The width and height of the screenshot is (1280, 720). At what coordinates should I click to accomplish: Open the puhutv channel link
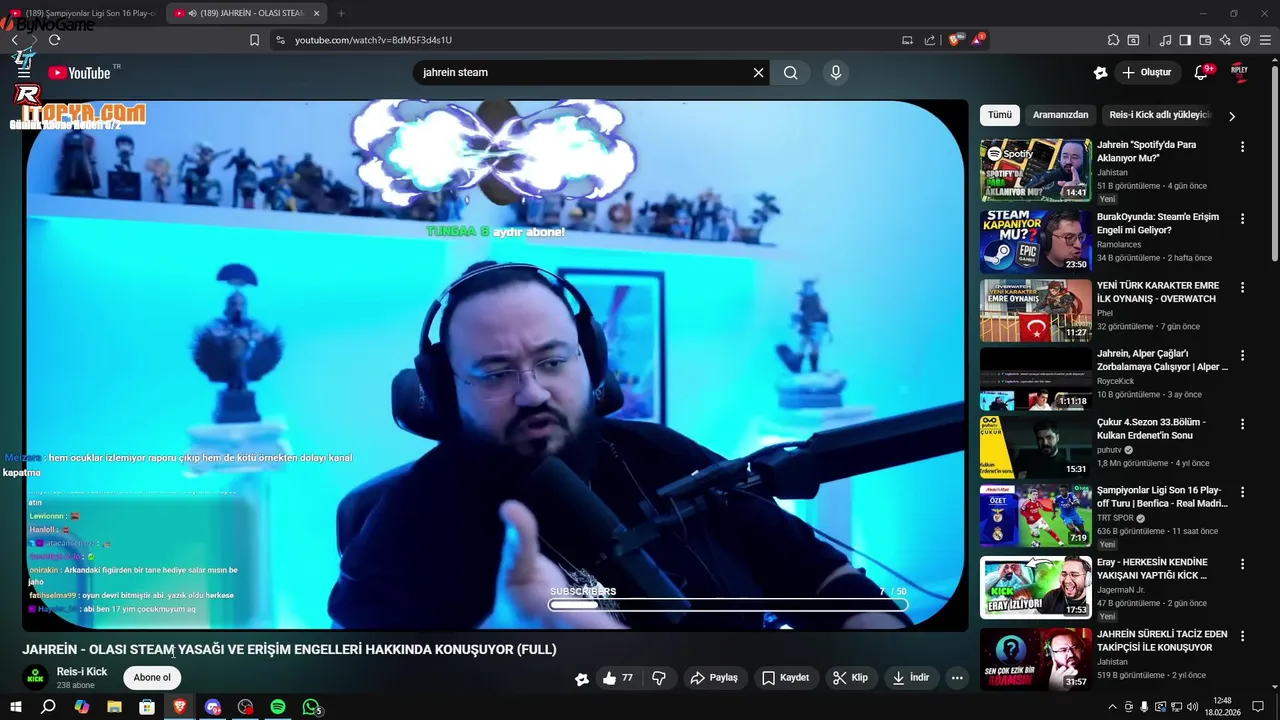point(1110,450)
